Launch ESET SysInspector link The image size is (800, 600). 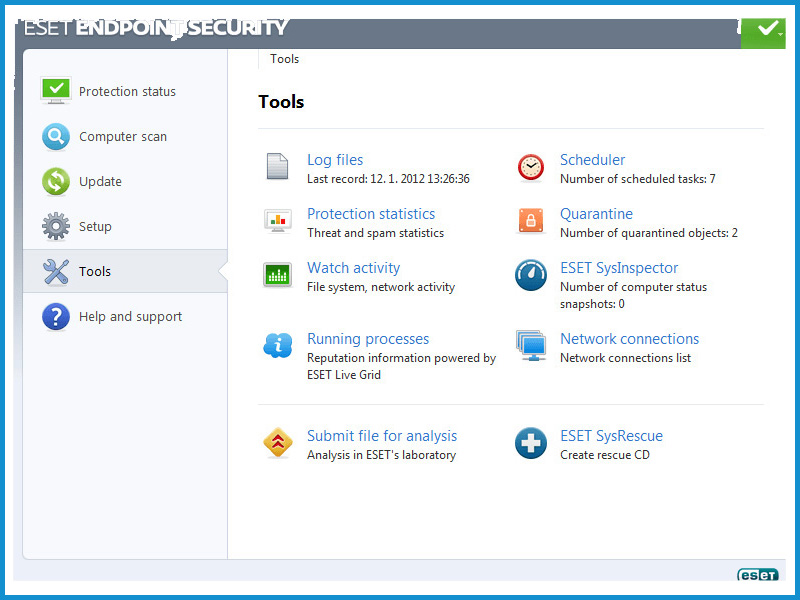(619, 268)
